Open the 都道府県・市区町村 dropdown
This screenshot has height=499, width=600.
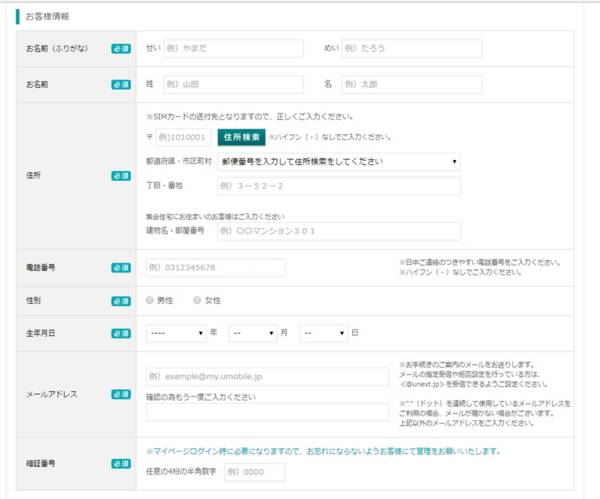click(339, 161)
